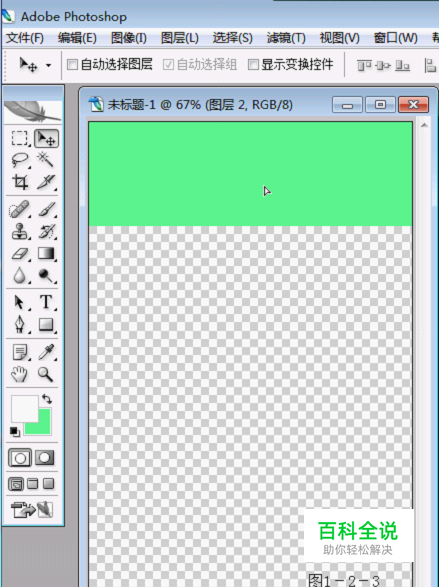Select the Move tool in toolbox
The image size is (439, 587).
(x=46, y=139)
